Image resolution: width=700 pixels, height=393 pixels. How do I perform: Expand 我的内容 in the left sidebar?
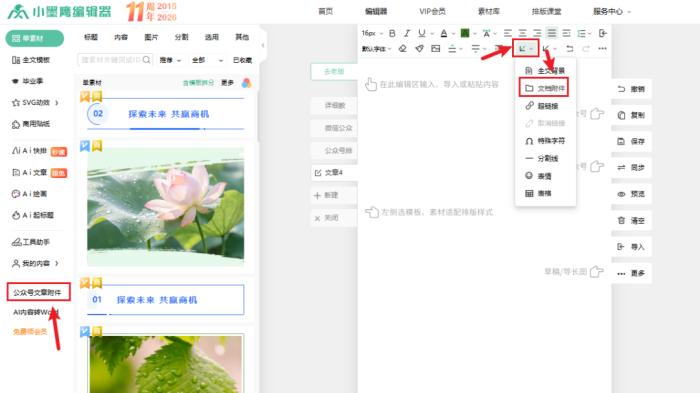(35, 263)
